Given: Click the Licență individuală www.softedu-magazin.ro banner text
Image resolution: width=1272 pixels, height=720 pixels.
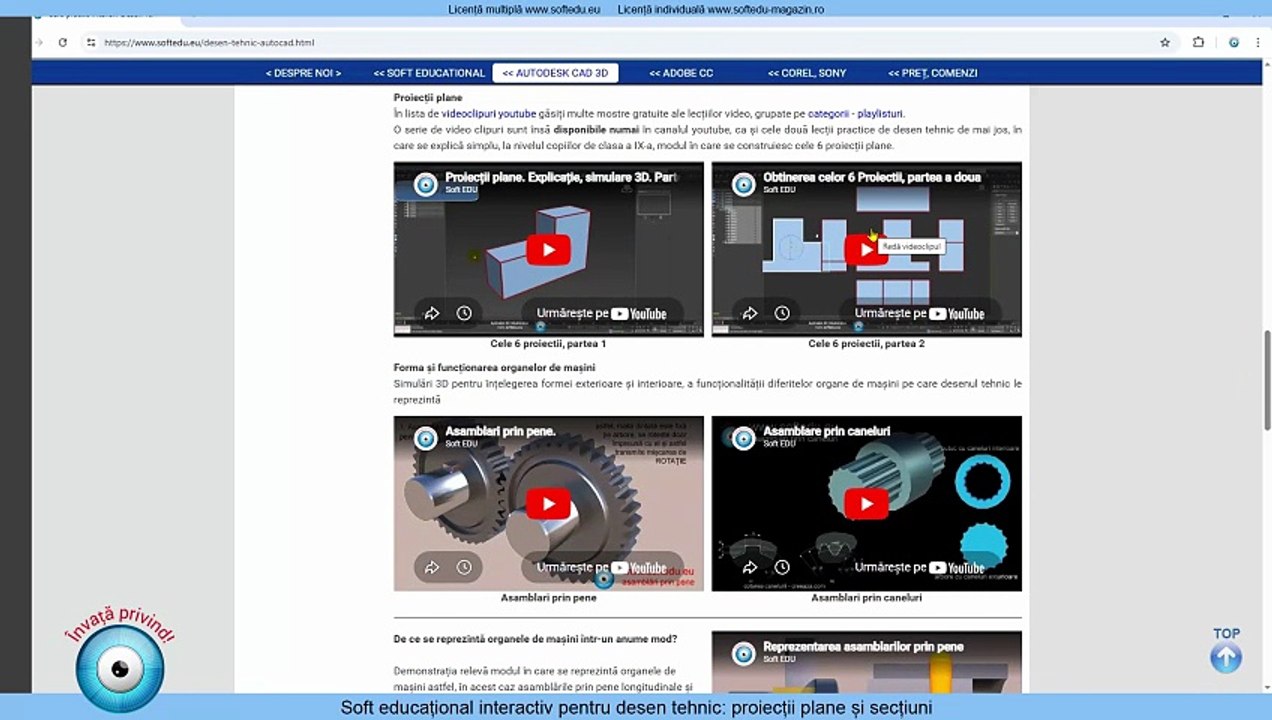Looking at the screenshot, I should point(721,10).
